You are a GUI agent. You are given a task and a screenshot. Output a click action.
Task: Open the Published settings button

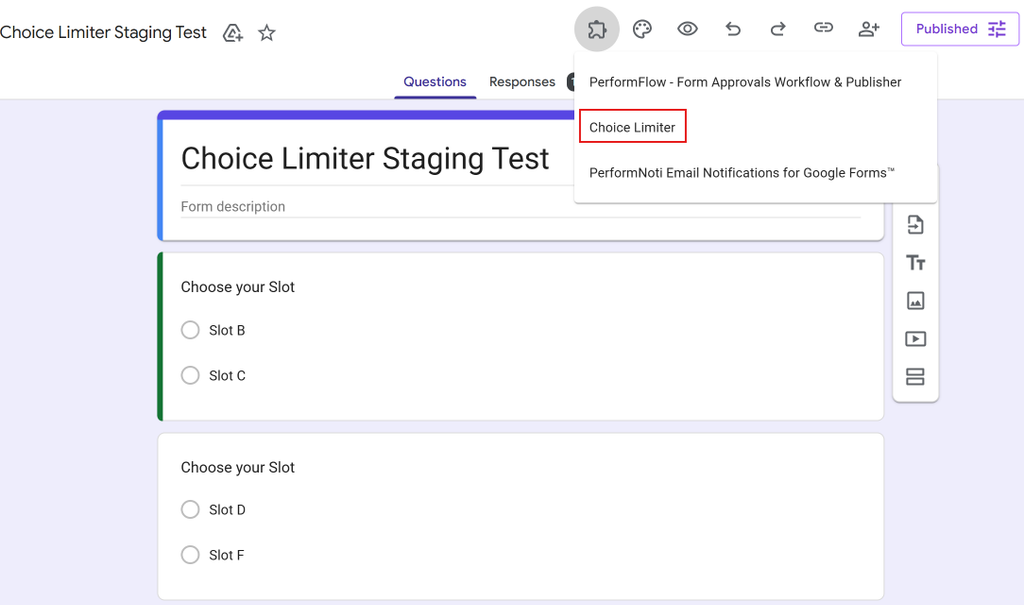(959, 29)
